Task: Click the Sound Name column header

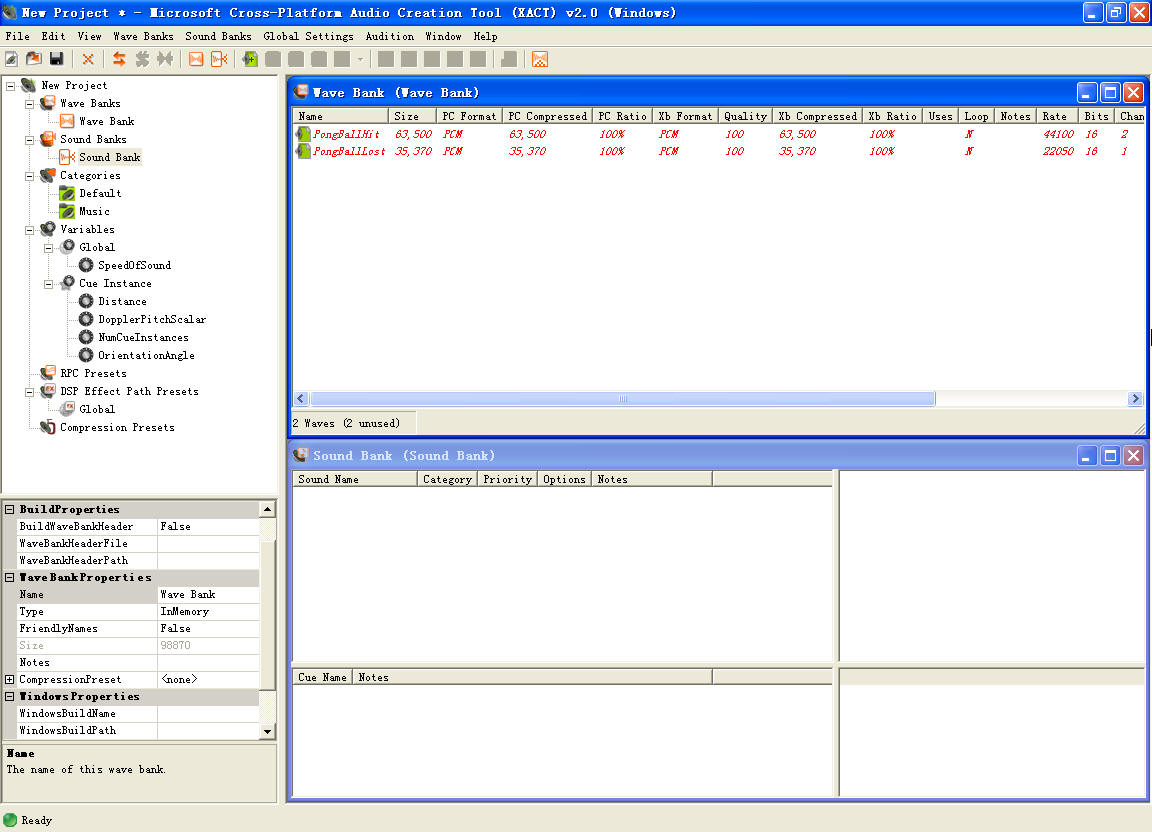Action: pyautogui.click(x=356, y=479)
